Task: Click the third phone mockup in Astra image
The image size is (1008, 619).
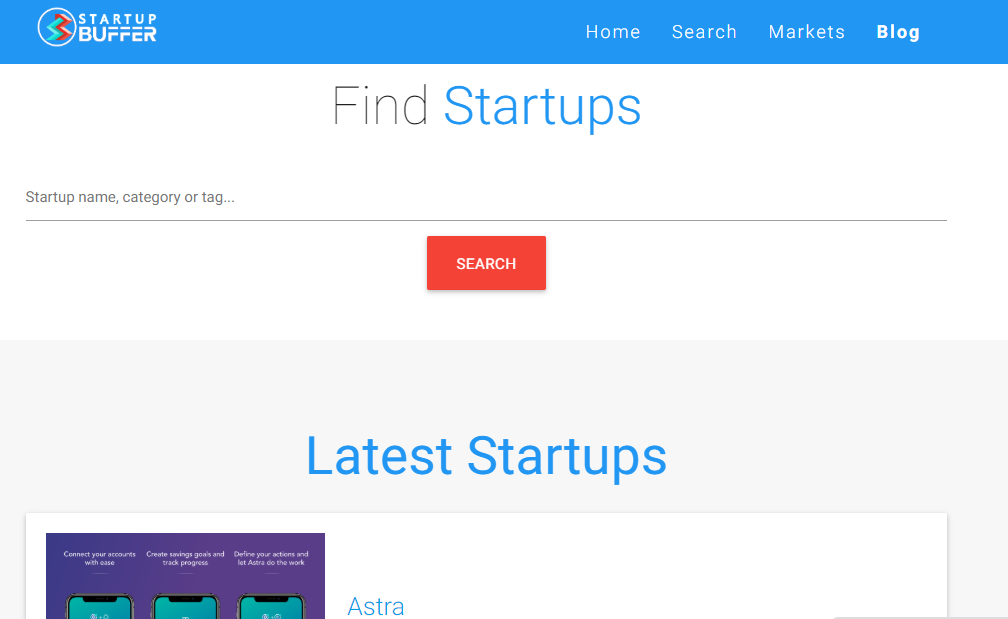Action: [271, 606]
